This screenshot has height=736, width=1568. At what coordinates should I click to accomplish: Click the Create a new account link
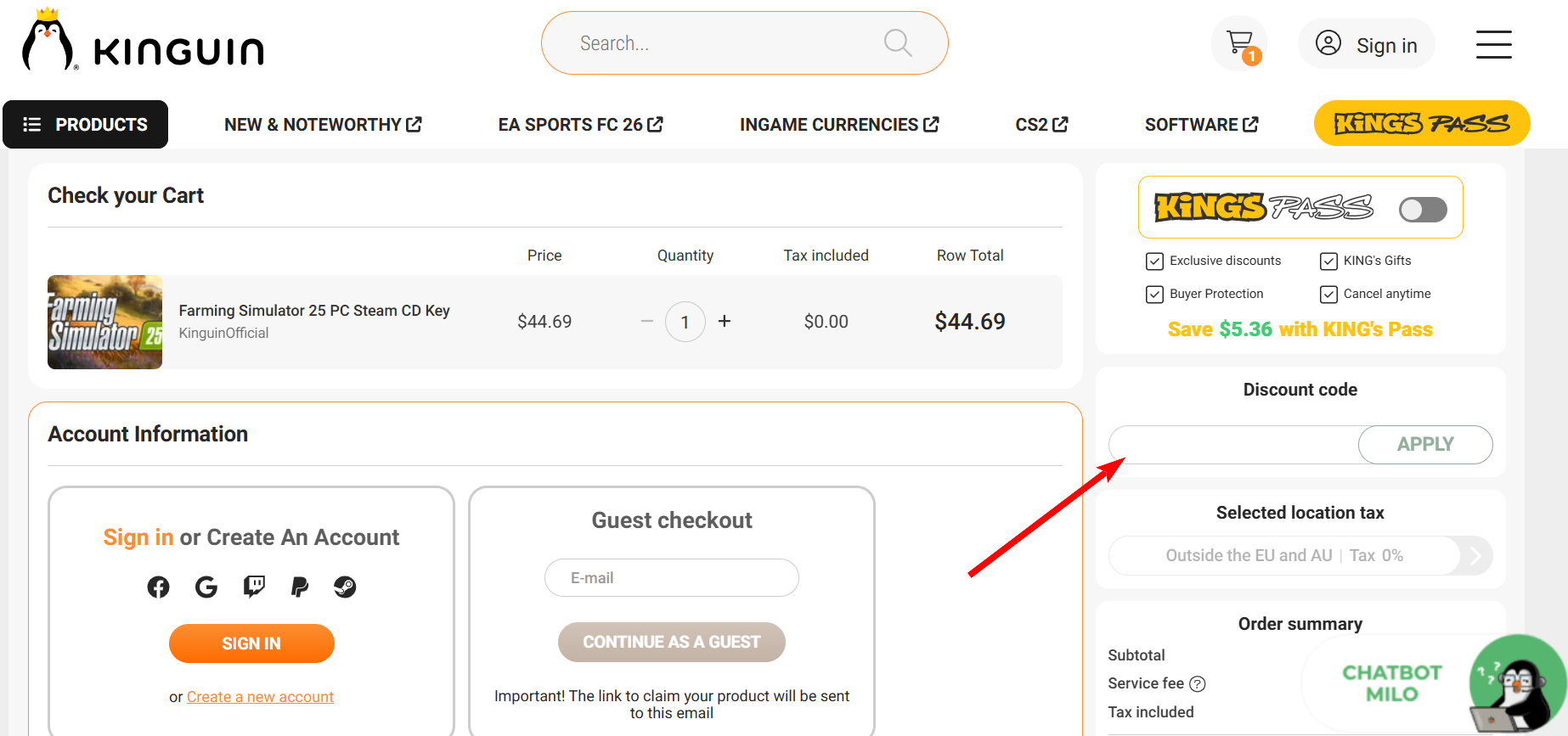click(x=260, y=697)
